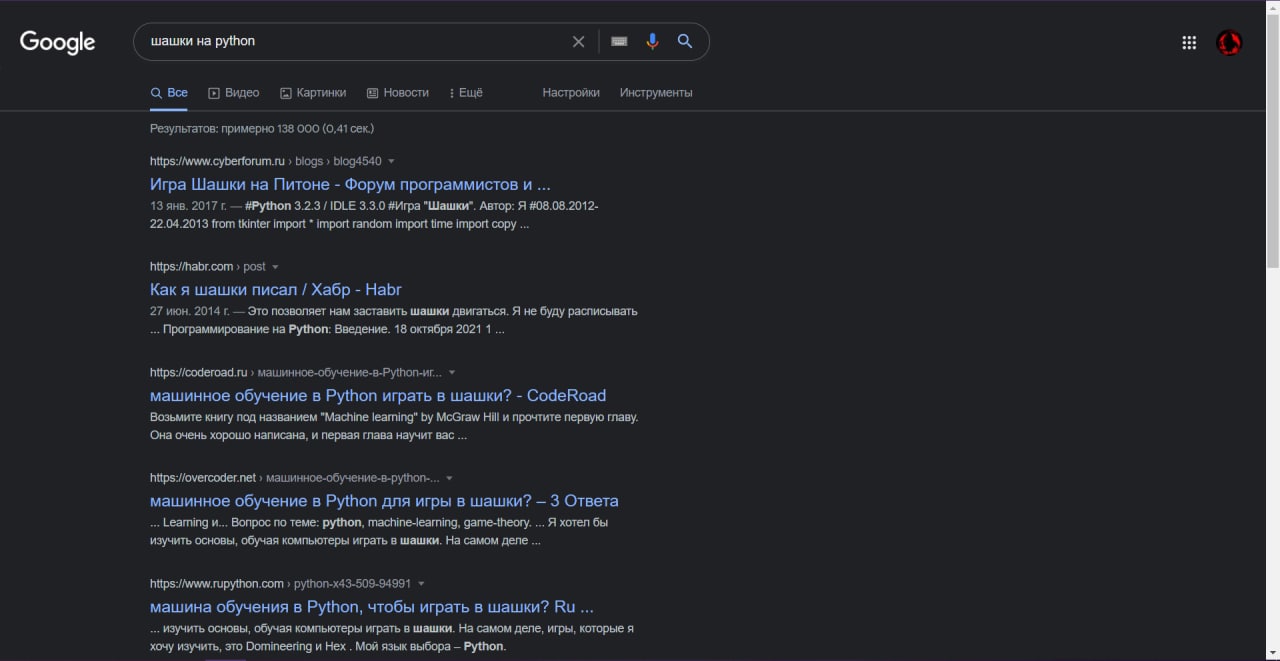The image size is (1280, 661).
Task: Click 'Результатов: примерно 138 000' stats text
Action: click(x=262, y=128)
